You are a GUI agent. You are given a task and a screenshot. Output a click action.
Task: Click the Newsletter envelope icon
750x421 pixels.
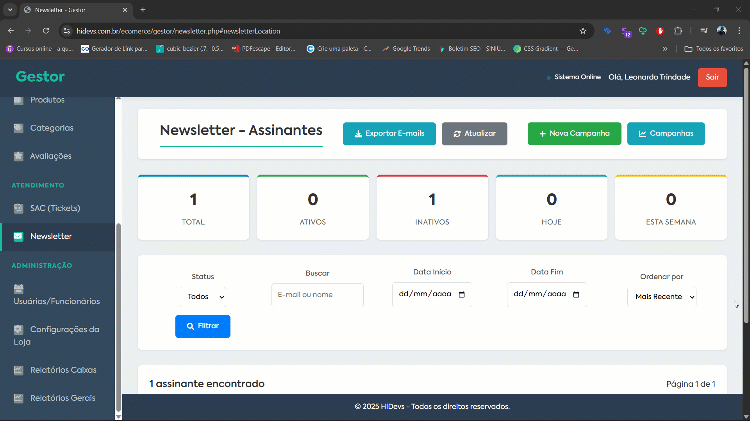tap(18, 236)
